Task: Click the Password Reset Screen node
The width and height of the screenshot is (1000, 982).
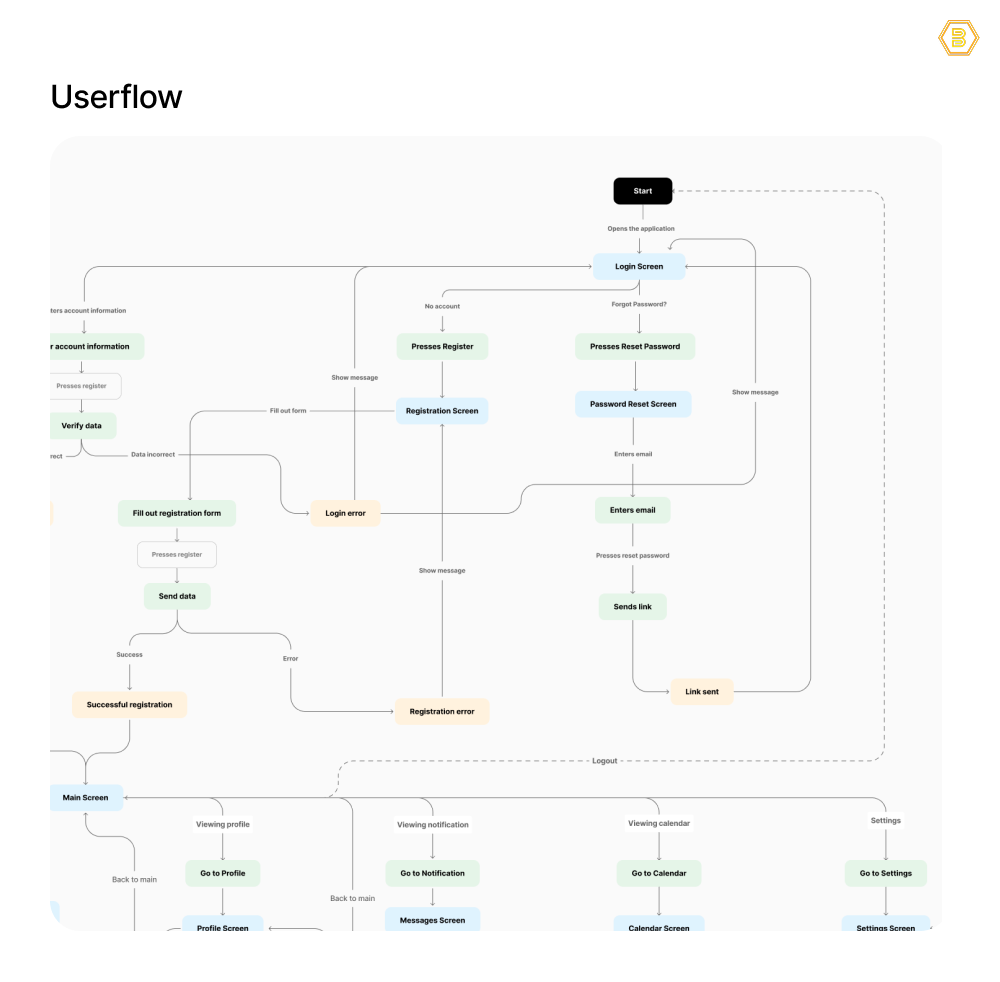Action: (633, 405)
